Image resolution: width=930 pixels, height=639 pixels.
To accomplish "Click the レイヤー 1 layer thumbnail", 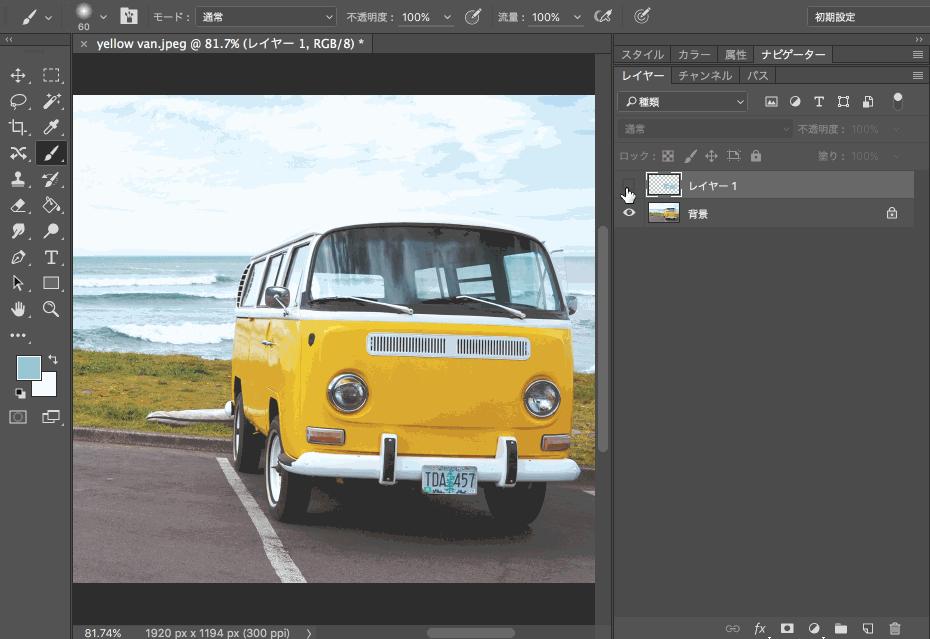I will 664,185.
